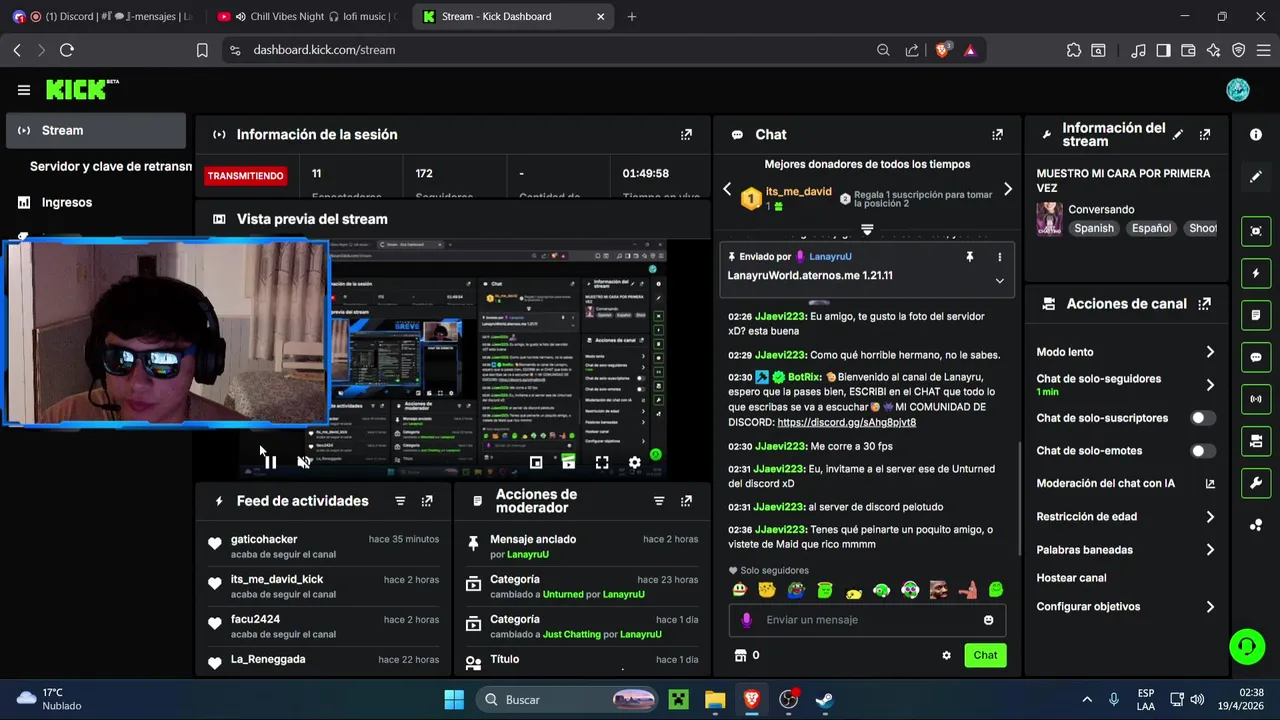
Task: Open the shop icon below message box
Action: point(741,656)
